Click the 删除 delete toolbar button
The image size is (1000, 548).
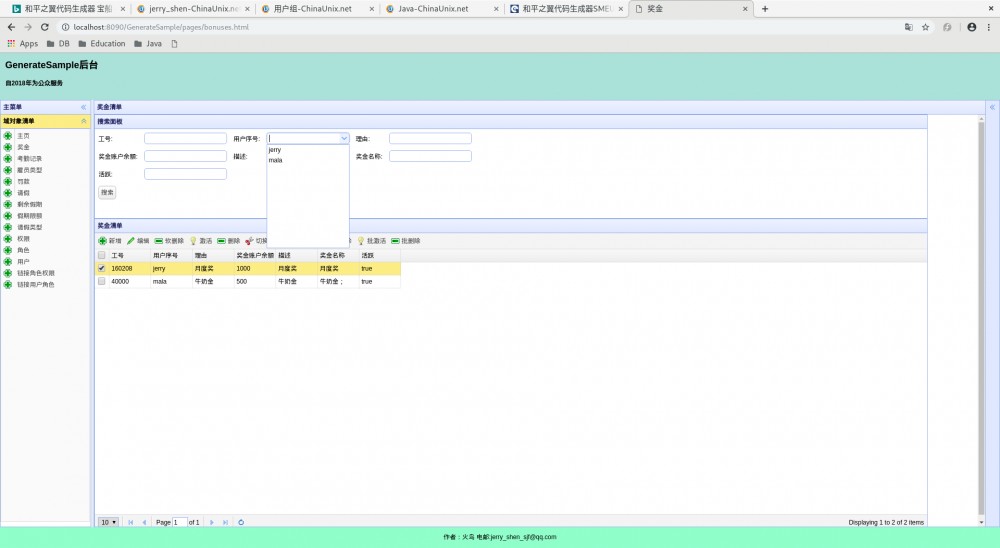pyautogui.click(x=229, y=241)
